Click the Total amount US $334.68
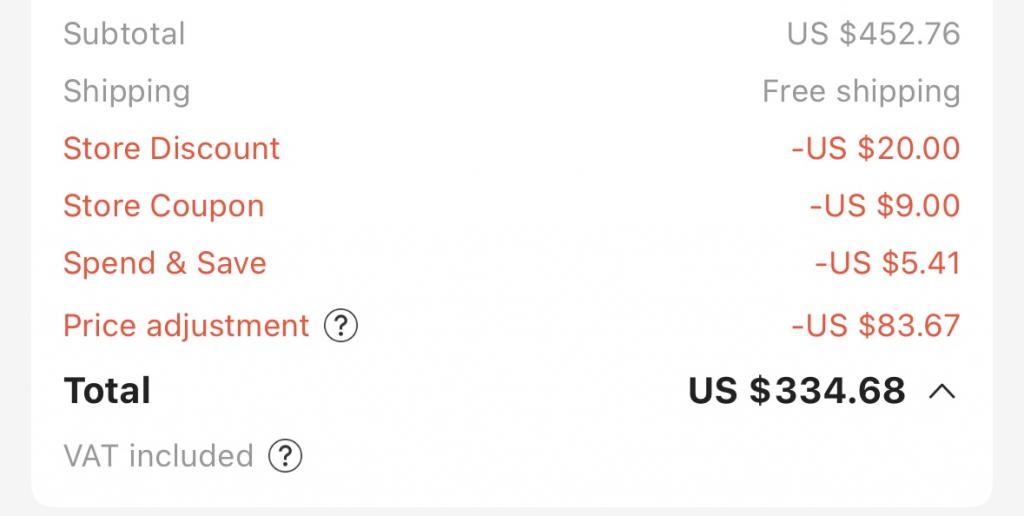 pyautogui.click(x=796, y=391)
